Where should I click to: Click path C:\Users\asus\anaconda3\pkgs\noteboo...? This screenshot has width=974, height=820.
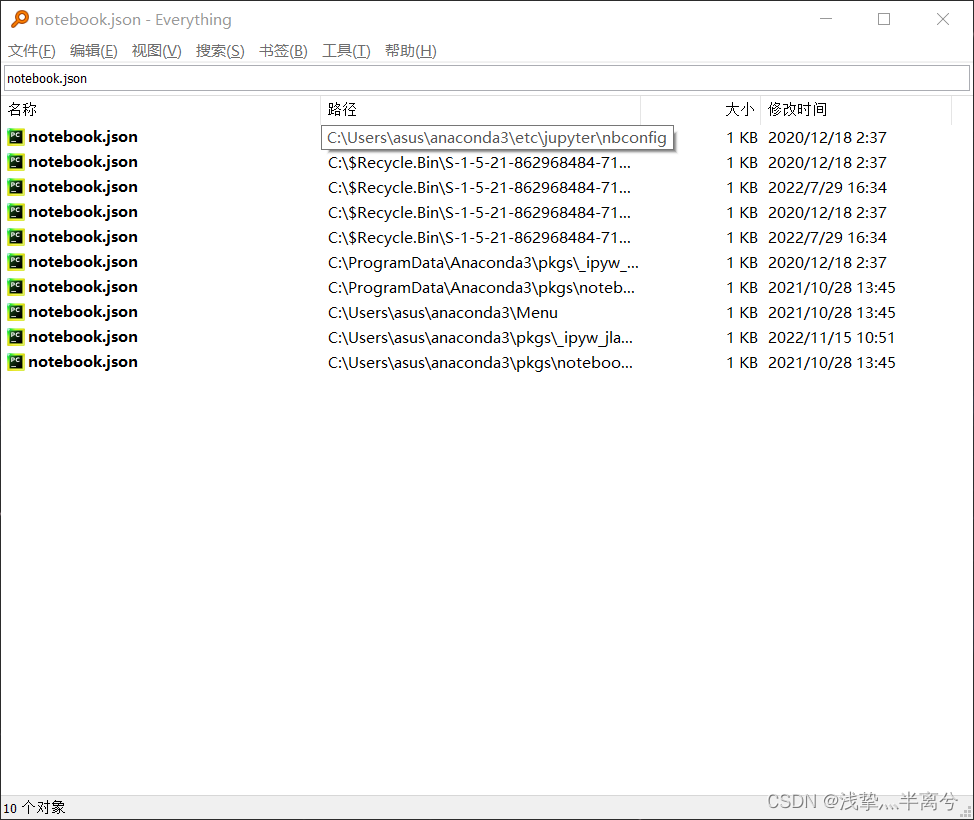(x=480, y=363)
